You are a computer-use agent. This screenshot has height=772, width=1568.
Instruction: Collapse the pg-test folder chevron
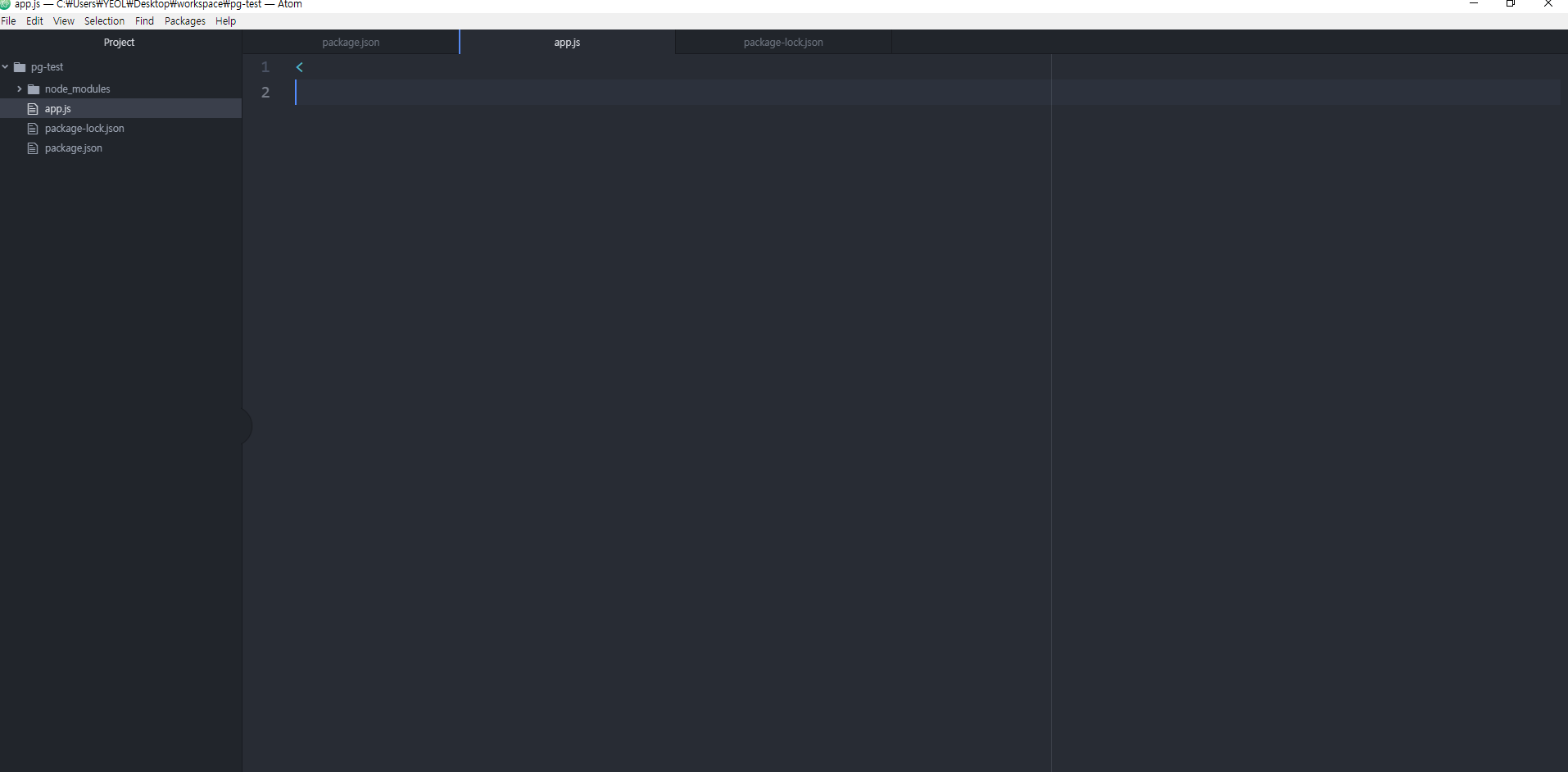(x=6, y=67)
